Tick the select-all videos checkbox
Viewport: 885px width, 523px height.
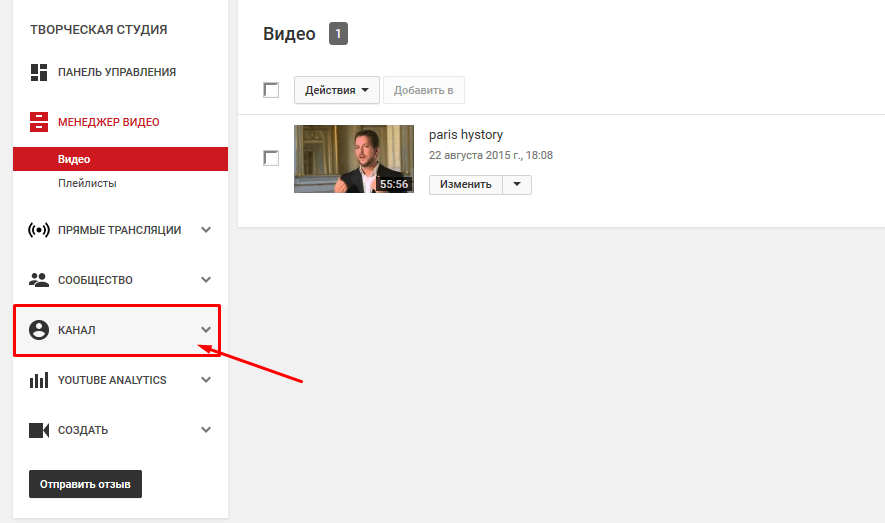(x=271, y=90)
